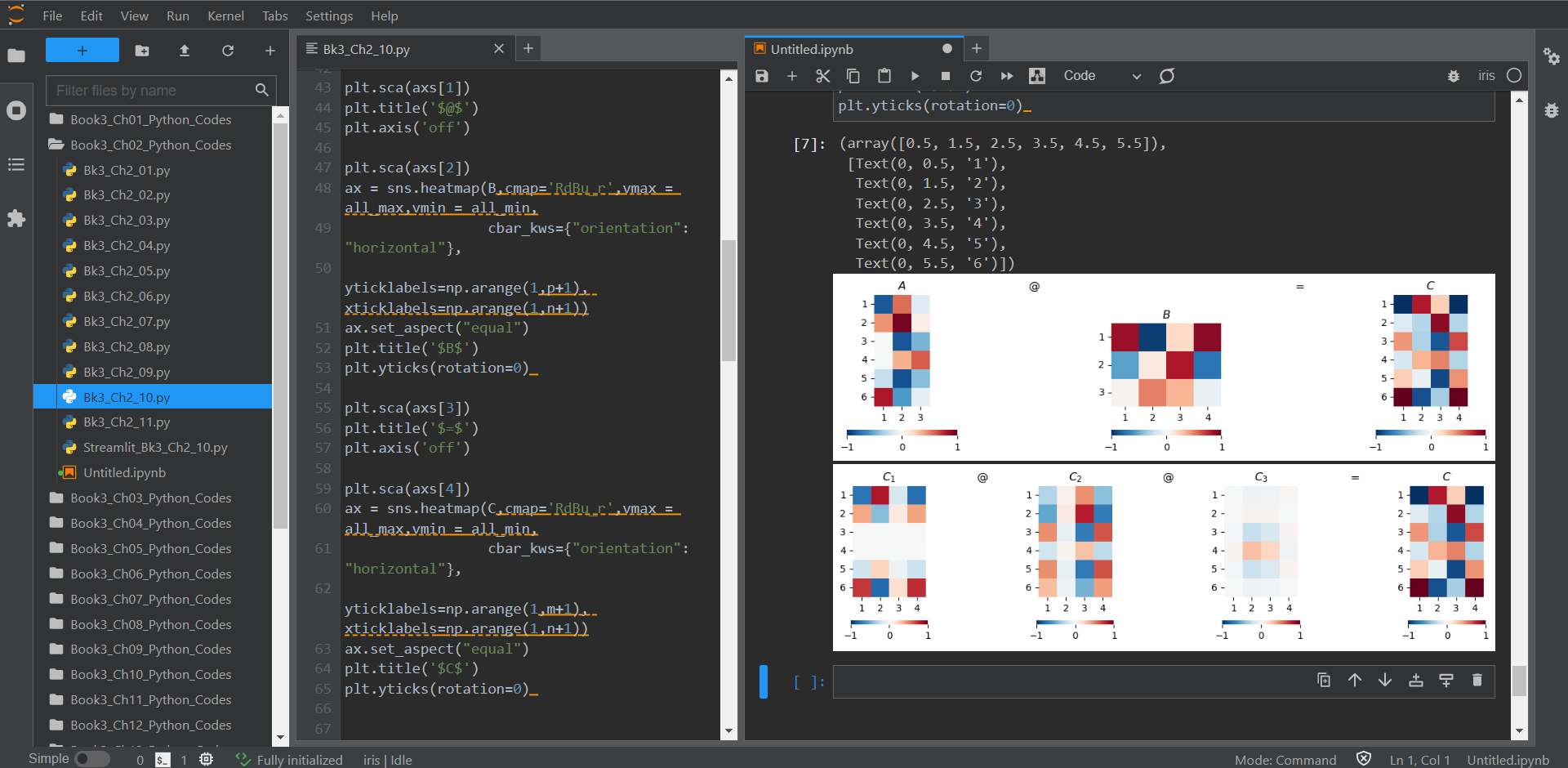1568x768 pixels.
Task: Open the Table of Contents panel
Action: point(16,165)
